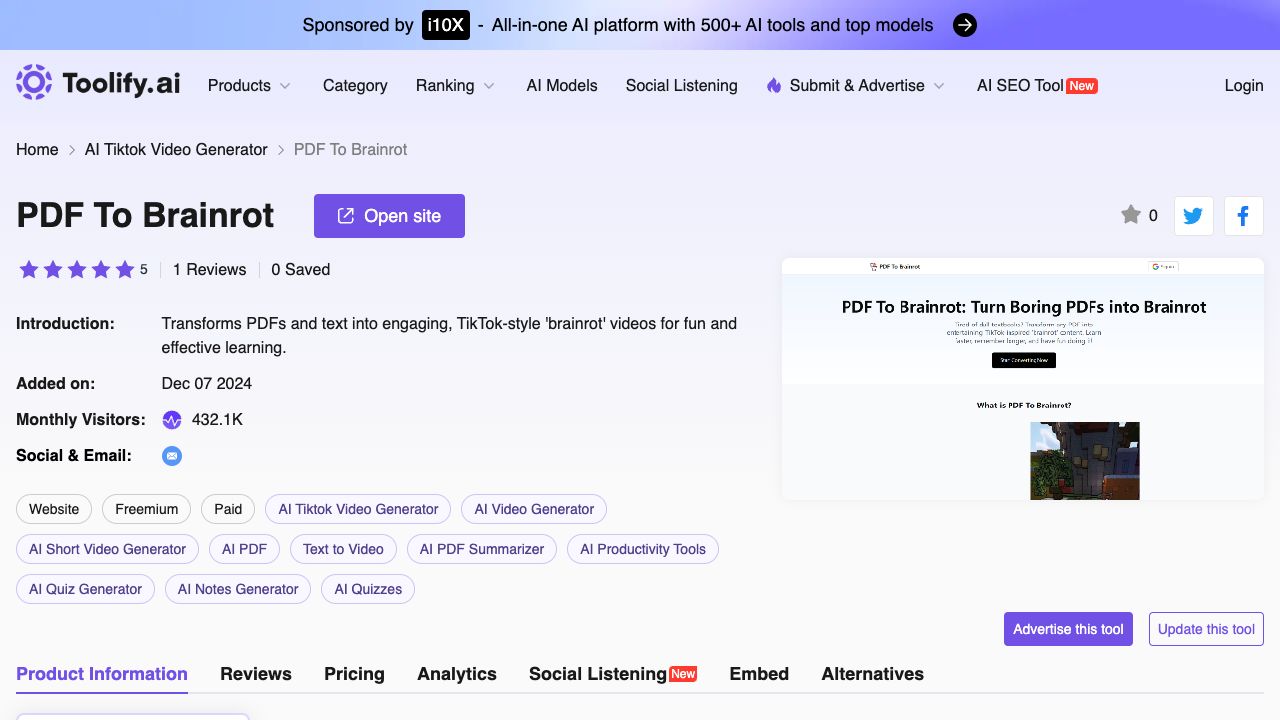Image resolution: width=1280 pixels, height=720 pixels.
Task: Switch to the Pricing tab
Action: 354,674
